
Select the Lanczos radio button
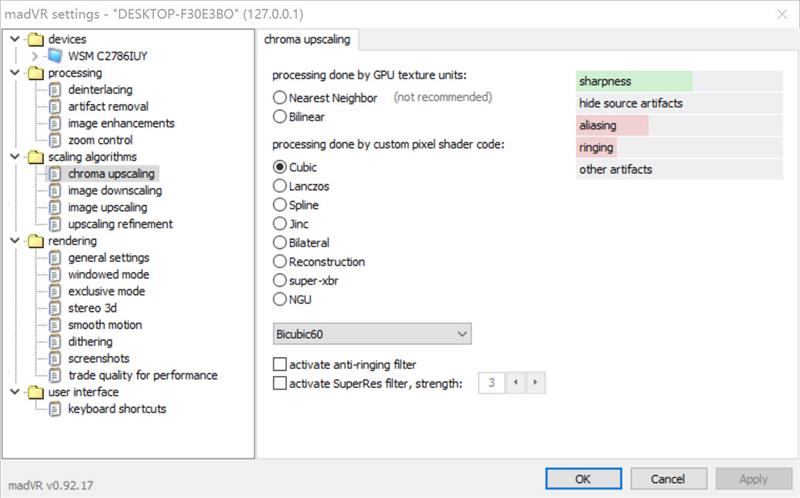(x=280, y=185)
